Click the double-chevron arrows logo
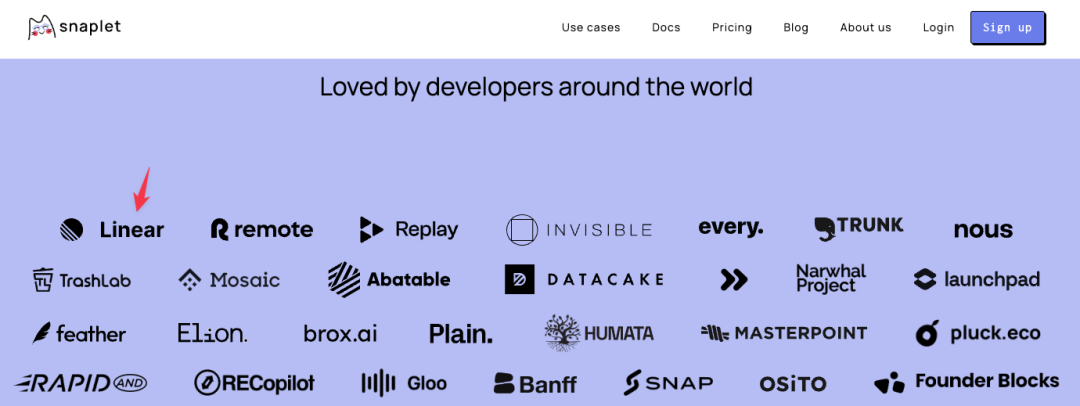Image resolution: width=1080 pixels, height=406 pixels. [734, 279]
